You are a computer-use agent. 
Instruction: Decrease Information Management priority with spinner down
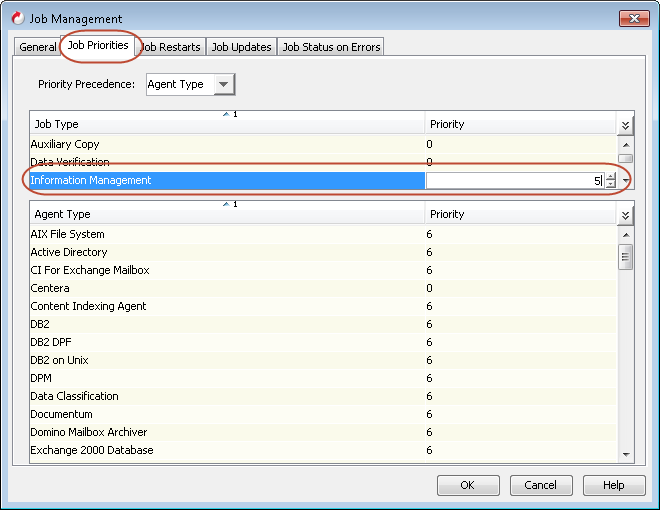[611, 185]
